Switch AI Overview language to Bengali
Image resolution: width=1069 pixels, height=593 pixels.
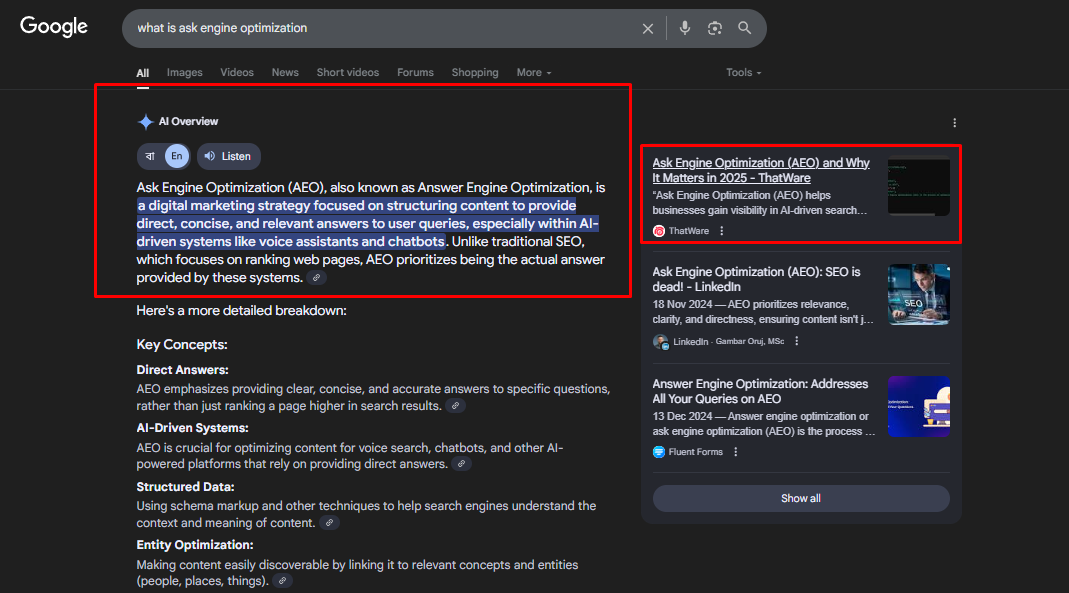tap(150, 156)
